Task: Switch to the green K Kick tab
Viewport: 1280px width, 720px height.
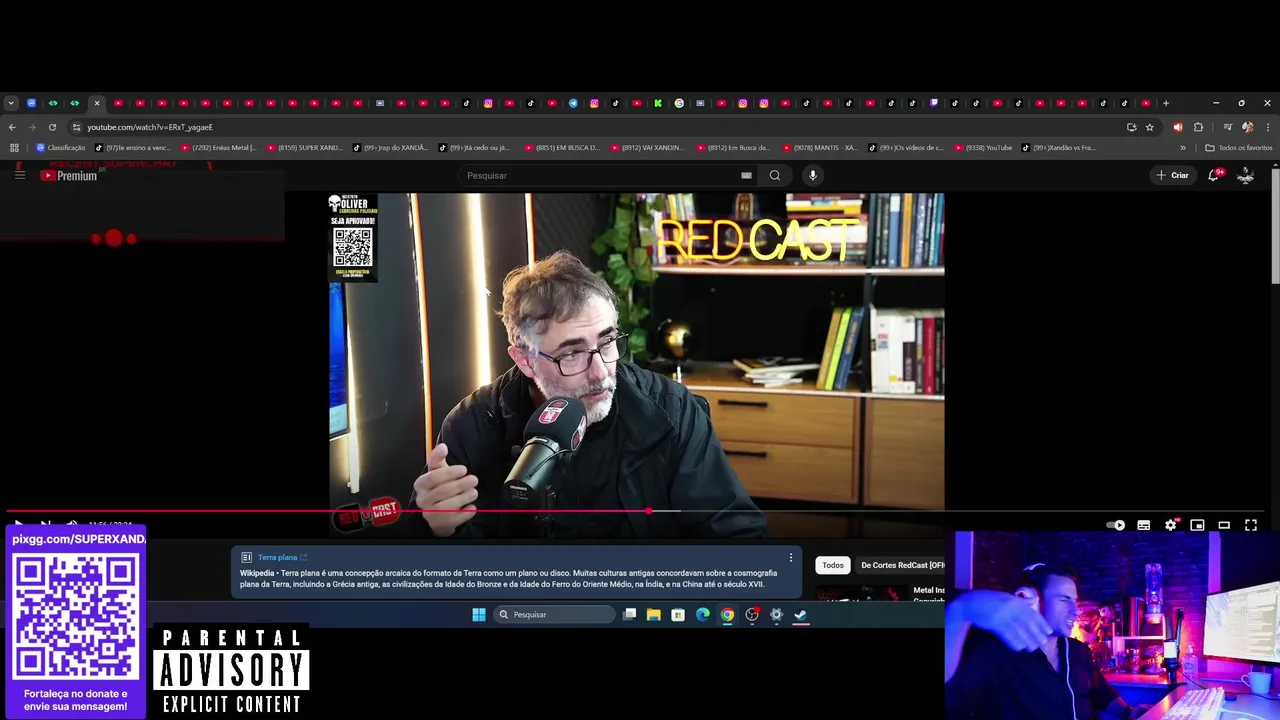Action: [658, 103]
